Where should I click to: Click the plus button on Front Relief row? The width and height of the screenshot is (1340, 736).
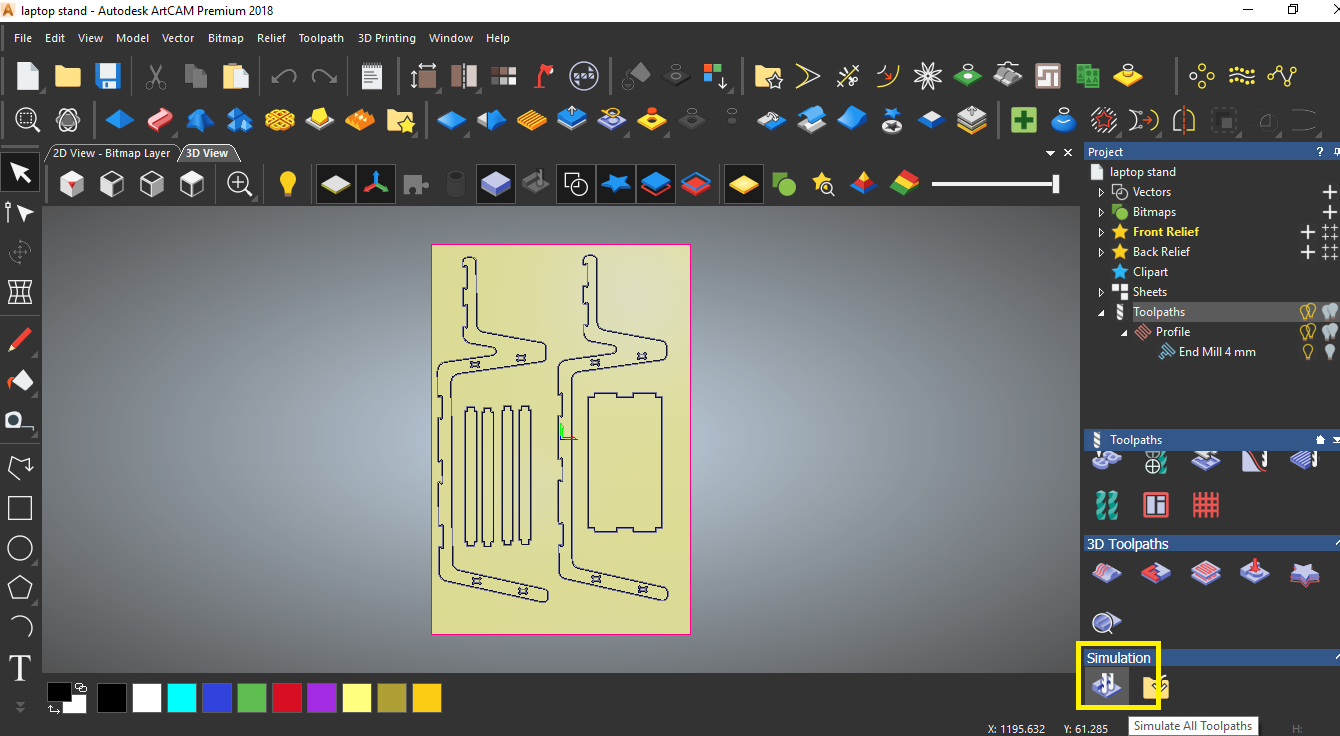(1307, 232)
